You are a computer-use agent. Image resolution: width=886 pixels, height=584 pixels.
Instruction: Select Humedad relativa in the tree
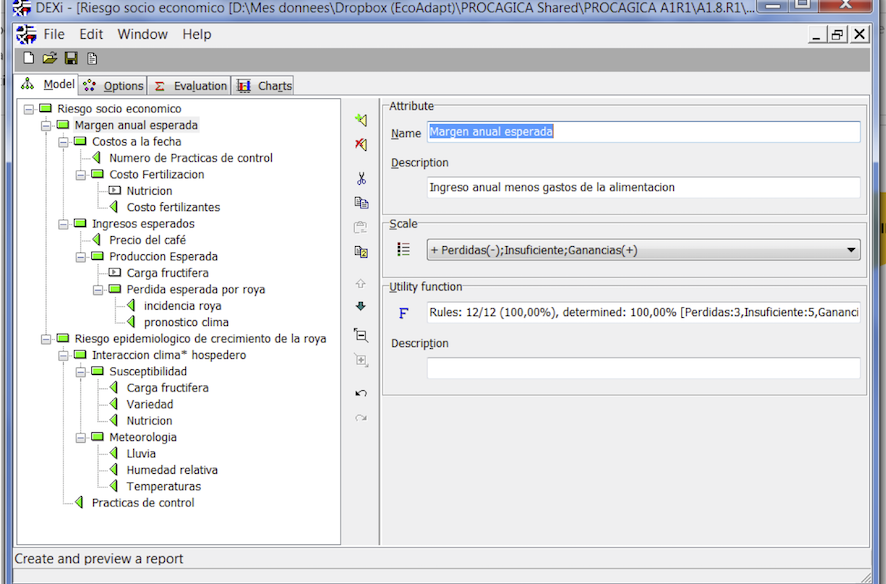(x=171, y=470)
